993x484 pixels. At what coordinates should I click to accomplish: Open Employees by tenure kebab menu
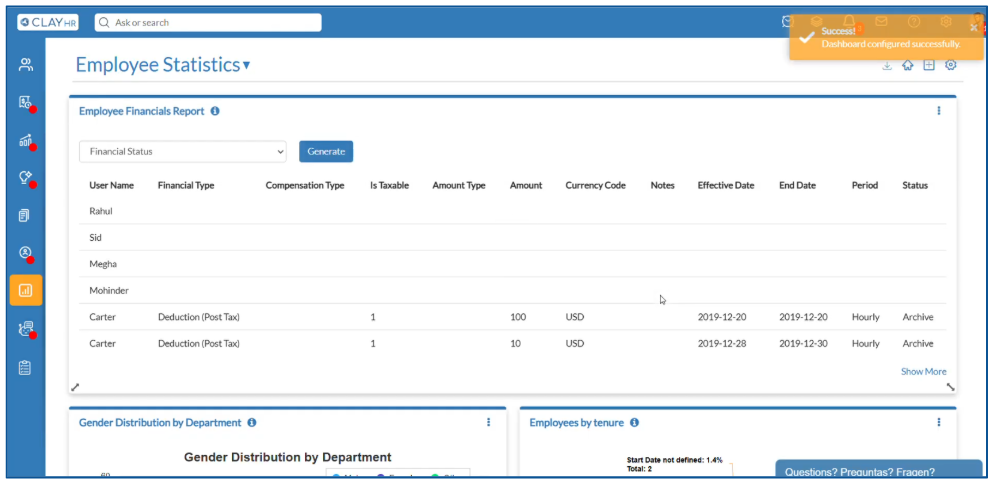click(939, 422)
